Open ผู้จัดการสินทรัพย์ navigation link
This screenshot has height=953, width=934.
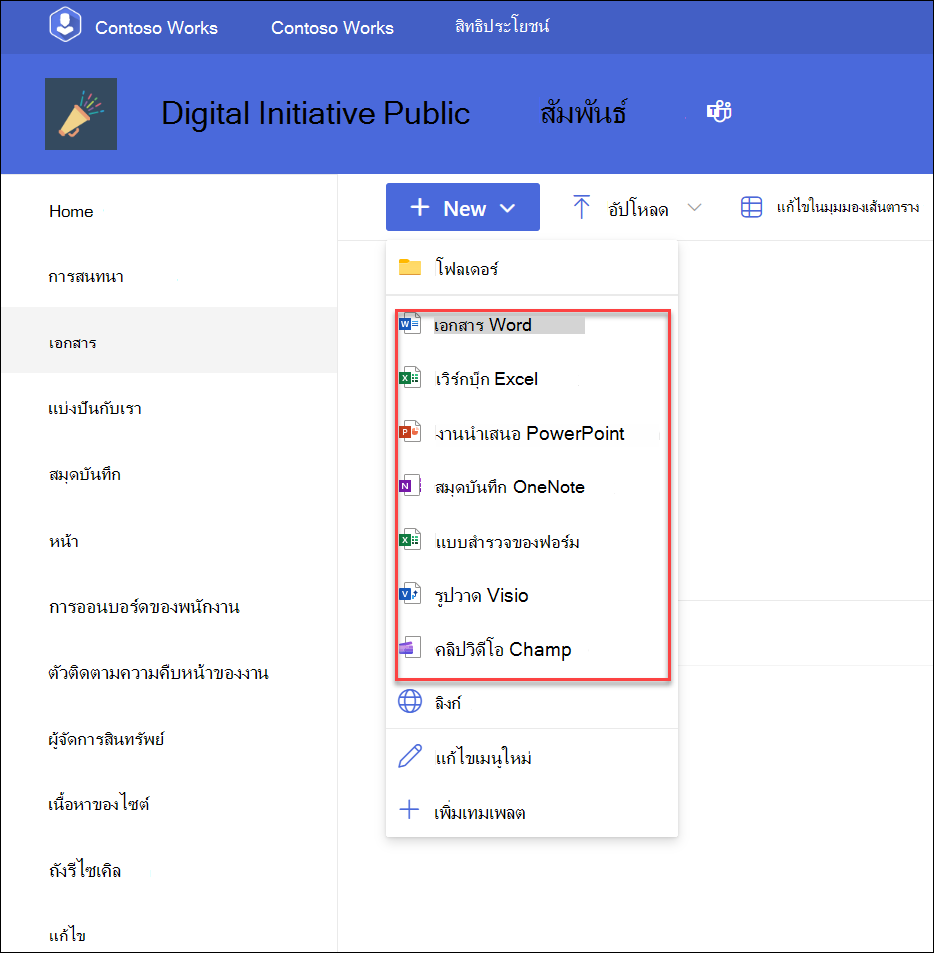point(106,738)
